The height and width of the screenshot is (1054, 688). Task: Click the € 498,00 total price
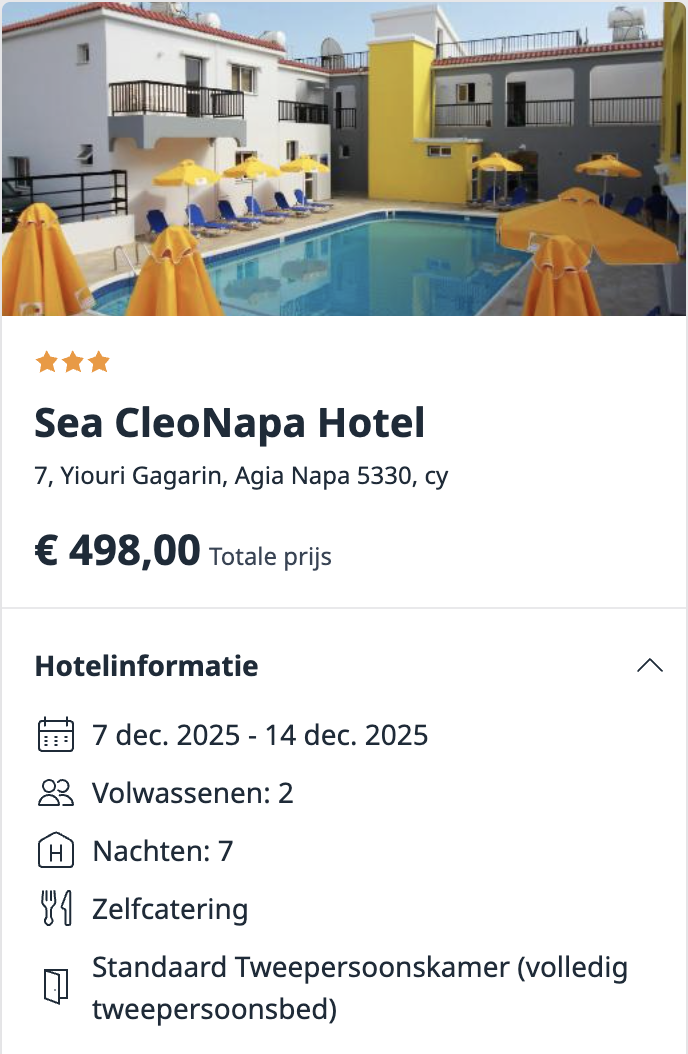(117, 549)
